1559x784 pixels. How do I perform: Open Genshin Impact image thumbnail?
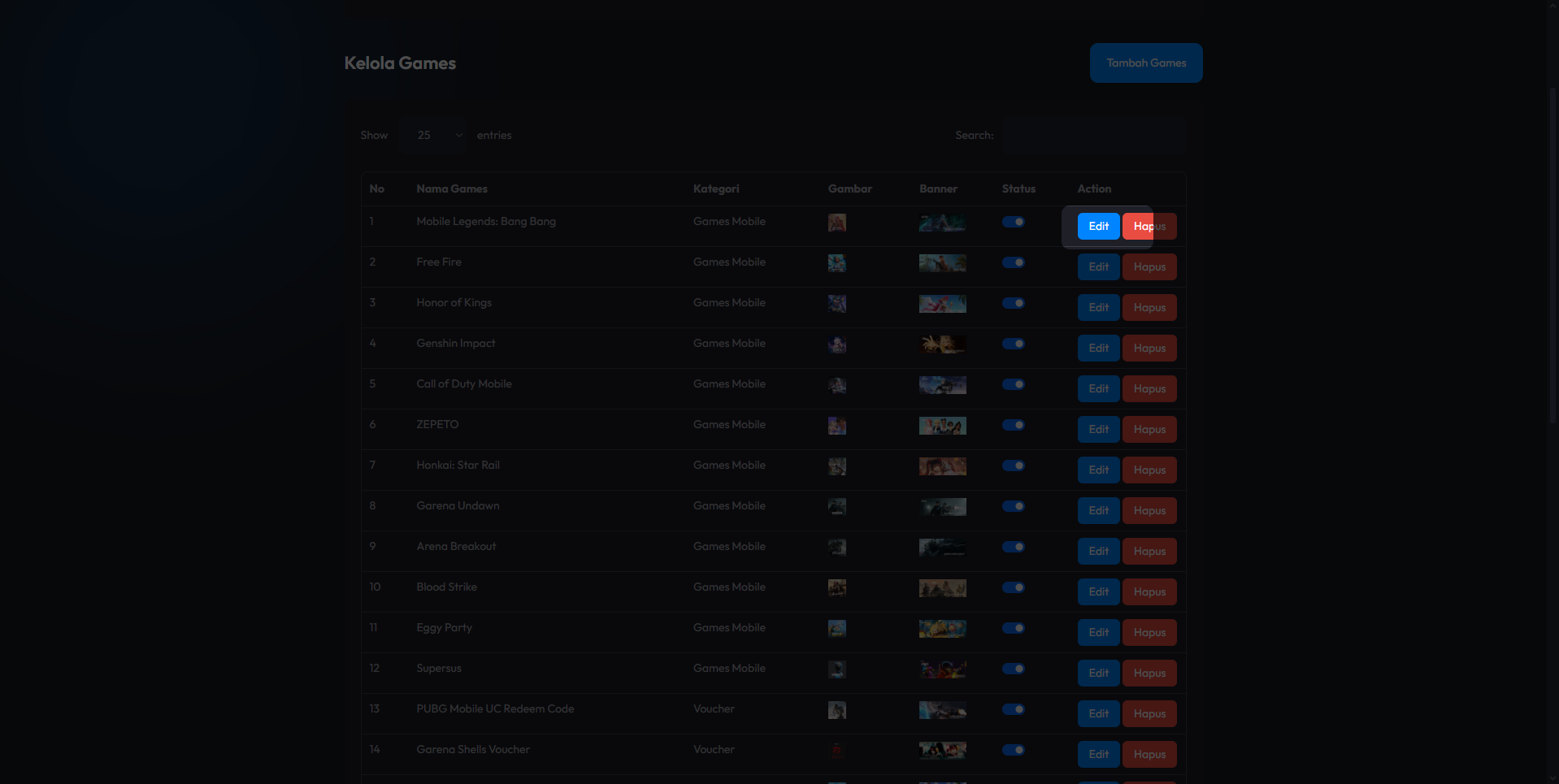836,344
